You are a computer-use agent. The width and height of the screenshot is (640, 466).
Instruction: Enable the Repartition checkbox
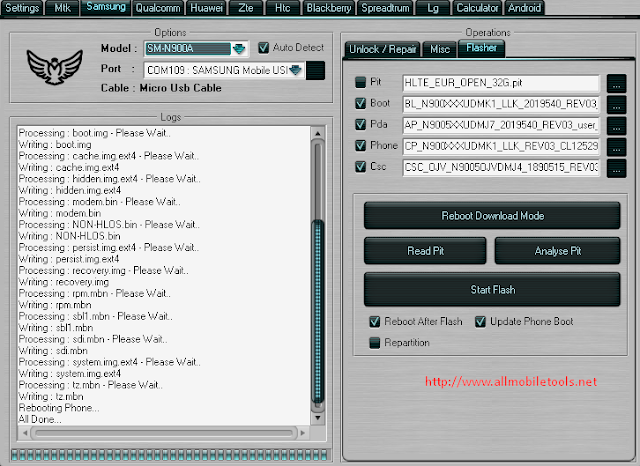click(375, 343)
